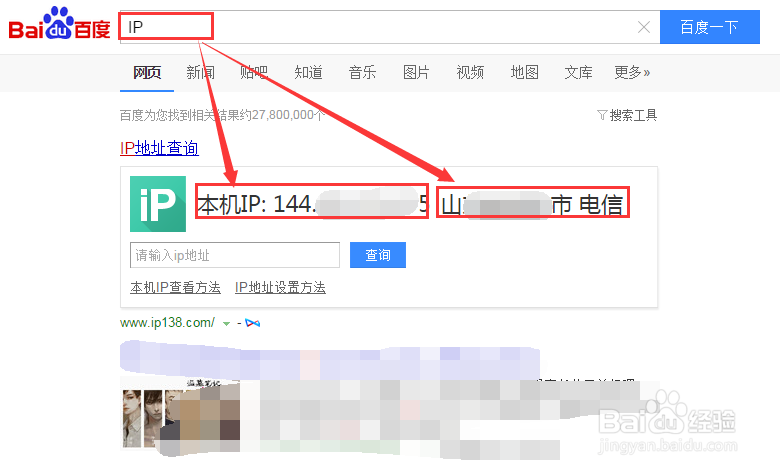Switch to the 新闻 tab

click(x=200, y=73)
